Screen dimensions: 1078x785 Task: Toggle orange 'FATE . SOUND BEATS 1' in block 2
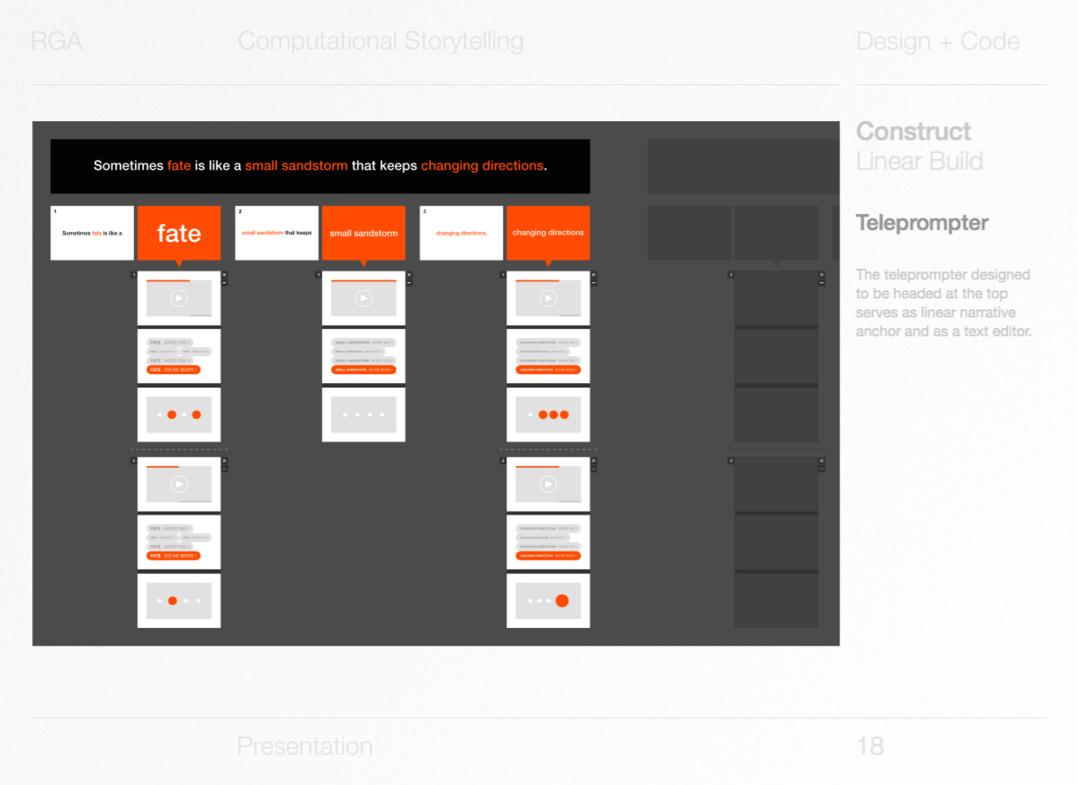173,555
